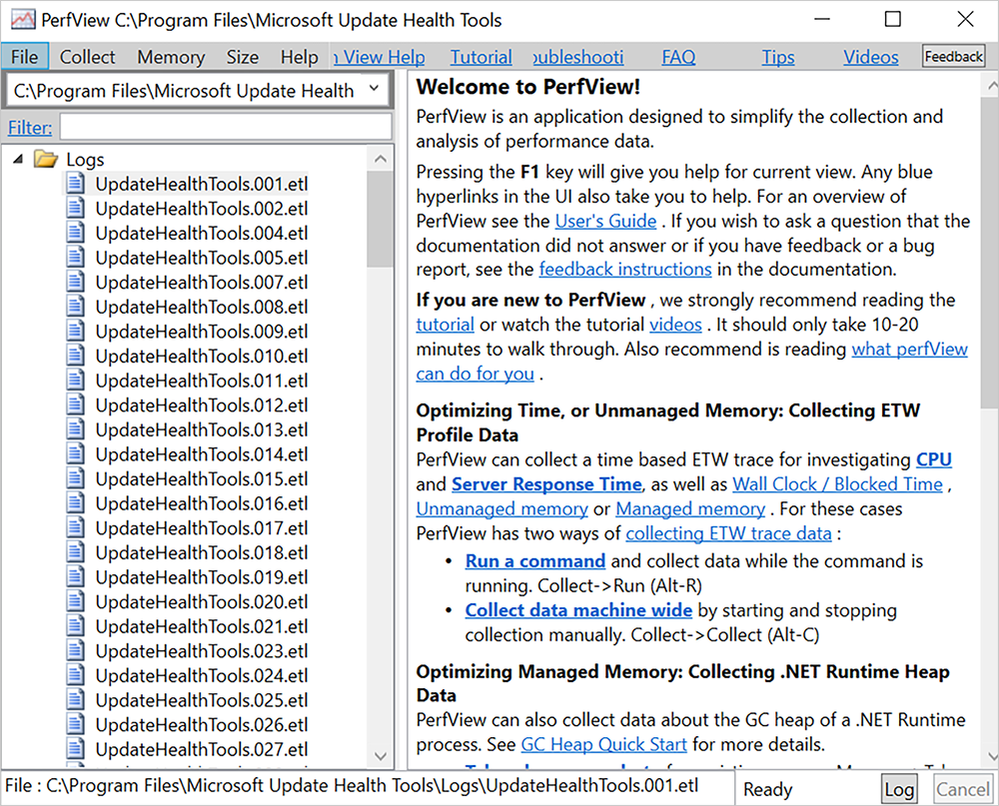The width and height of the screenshot is (999, 806).
Task: Click the Unmanaged memory link
Action: (502, 508)
